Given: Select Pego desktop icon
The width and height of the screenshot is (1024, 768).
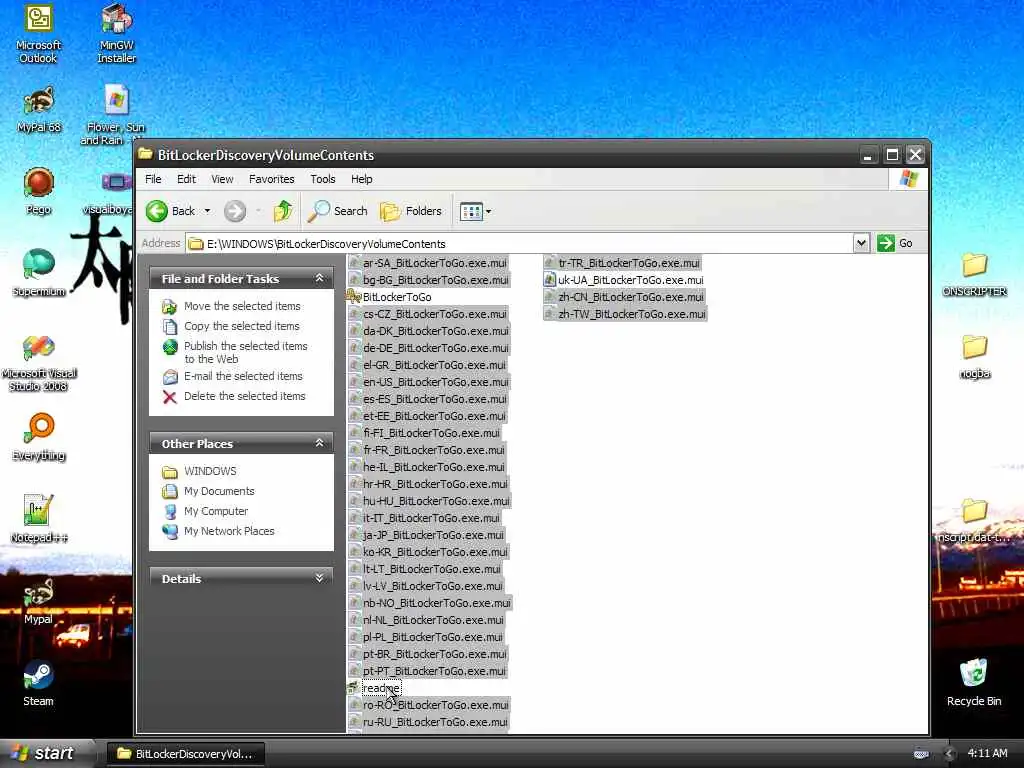Looking at the screenshot, I should [39, 191].
